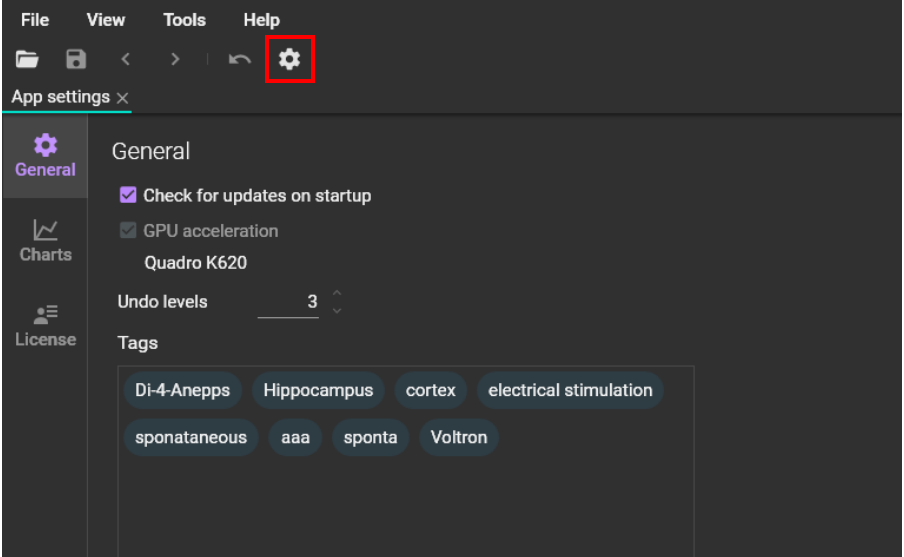Click the back arrow toolbar icon
This screenshot has width=904, height=557.
pos(126,60)
